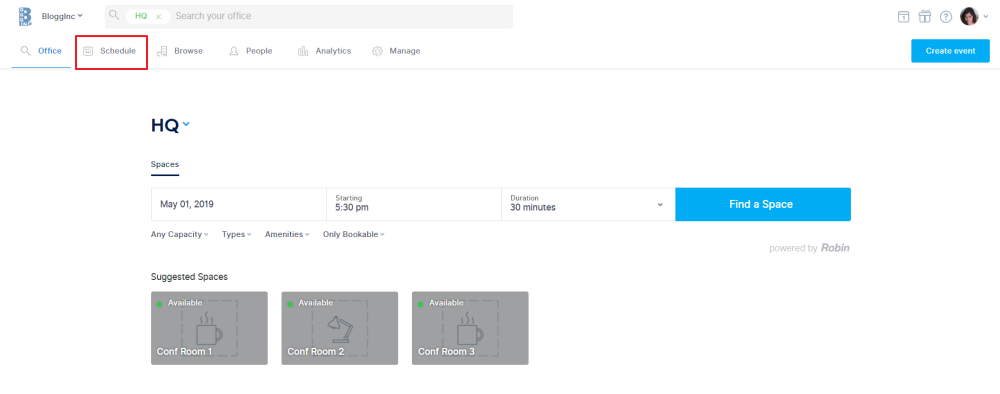Expand the Any Capacity filter

(180, 235)
